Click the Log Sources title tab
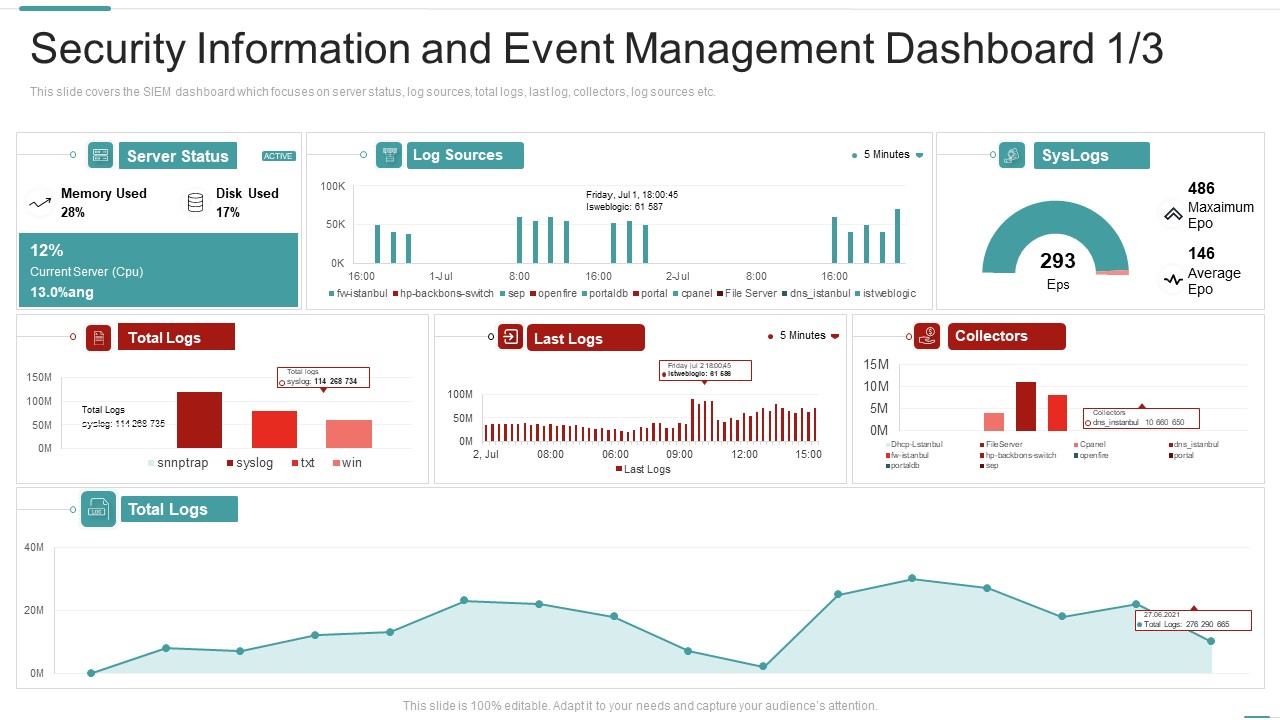The image size is (1280, 720). click(465, 155)
